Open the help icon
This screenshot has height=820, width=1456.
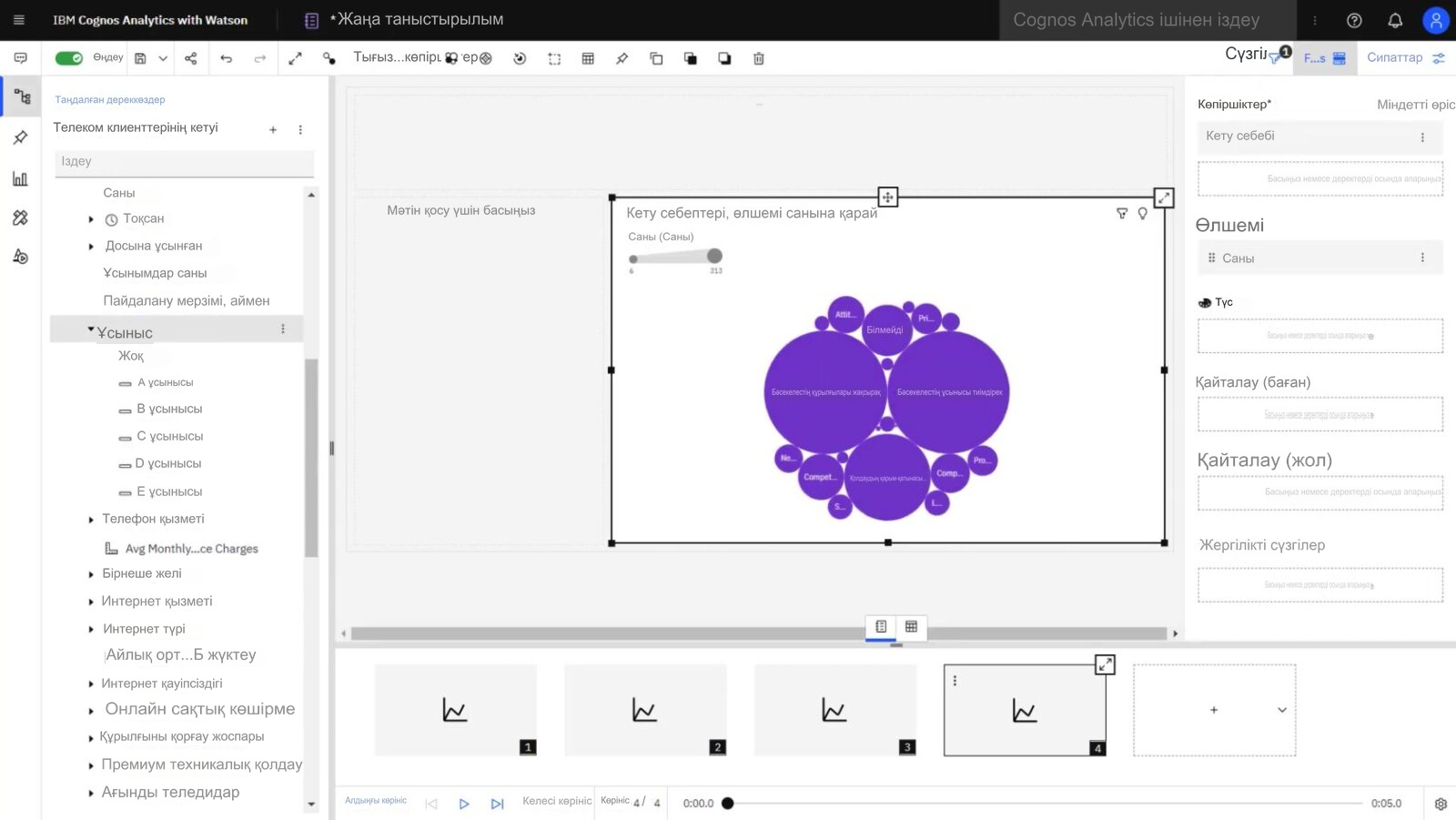click(x=1354, y=20)
